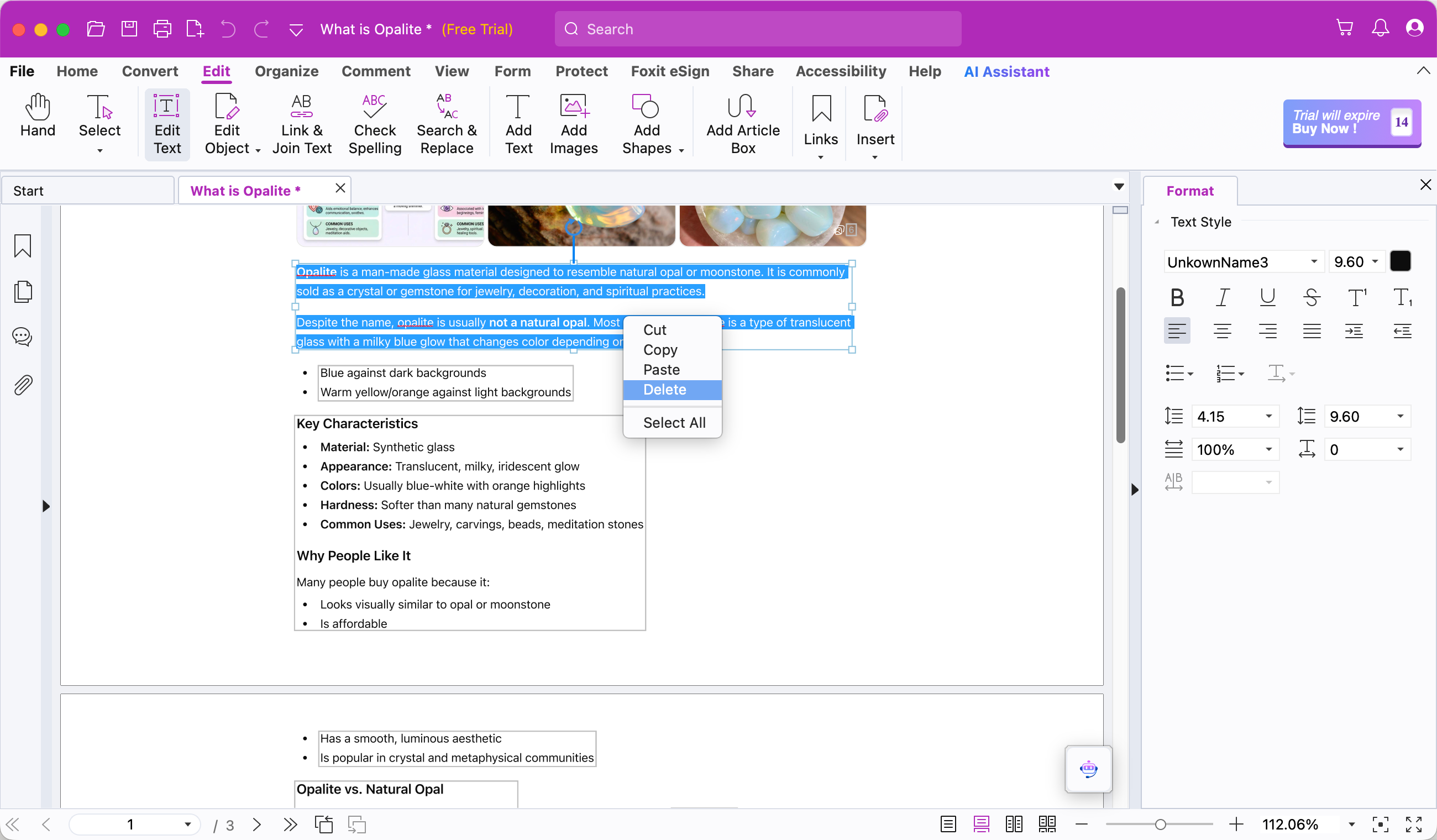Image resolution: width=1437 pixels, height=840 pixels.
Task: Set alignment to left
Action: point(1177,331)
